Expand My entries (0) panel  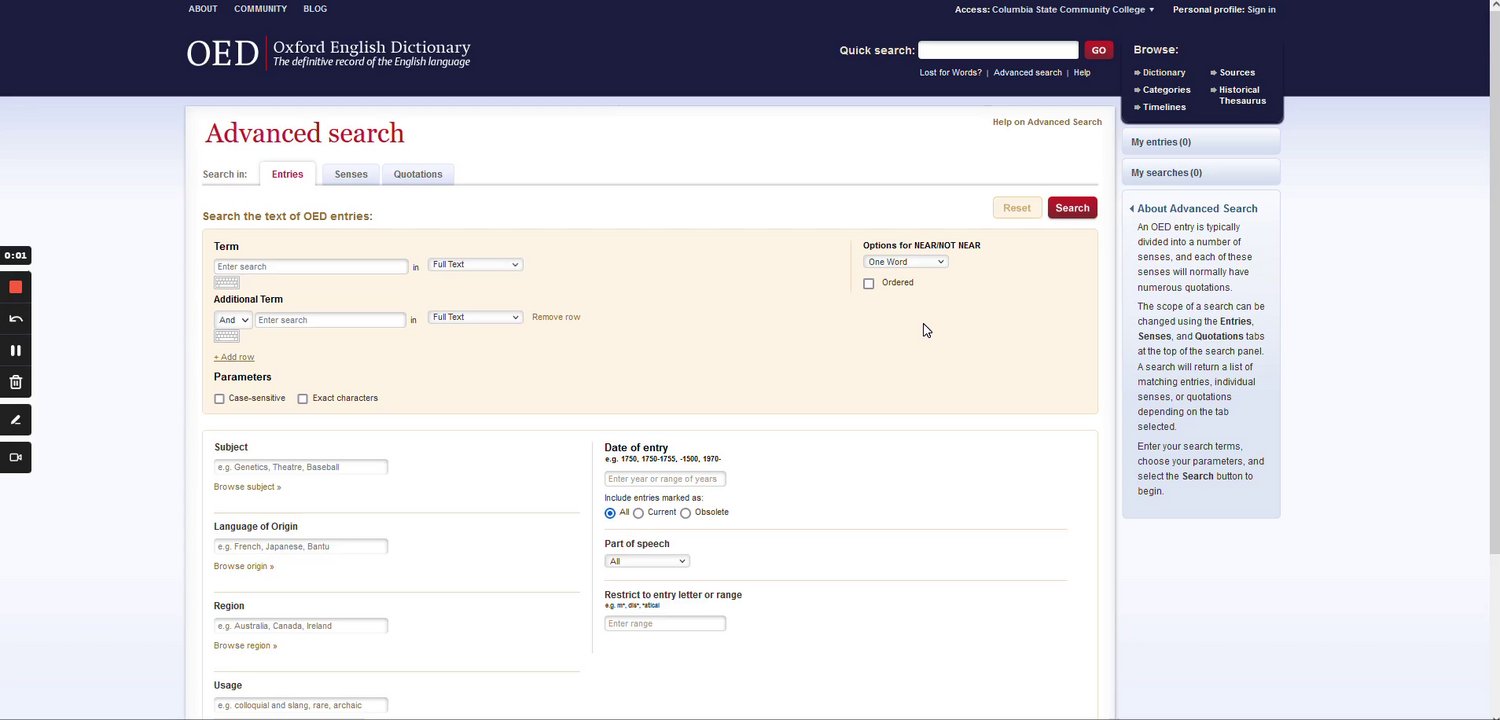[x=1201, y=142]
